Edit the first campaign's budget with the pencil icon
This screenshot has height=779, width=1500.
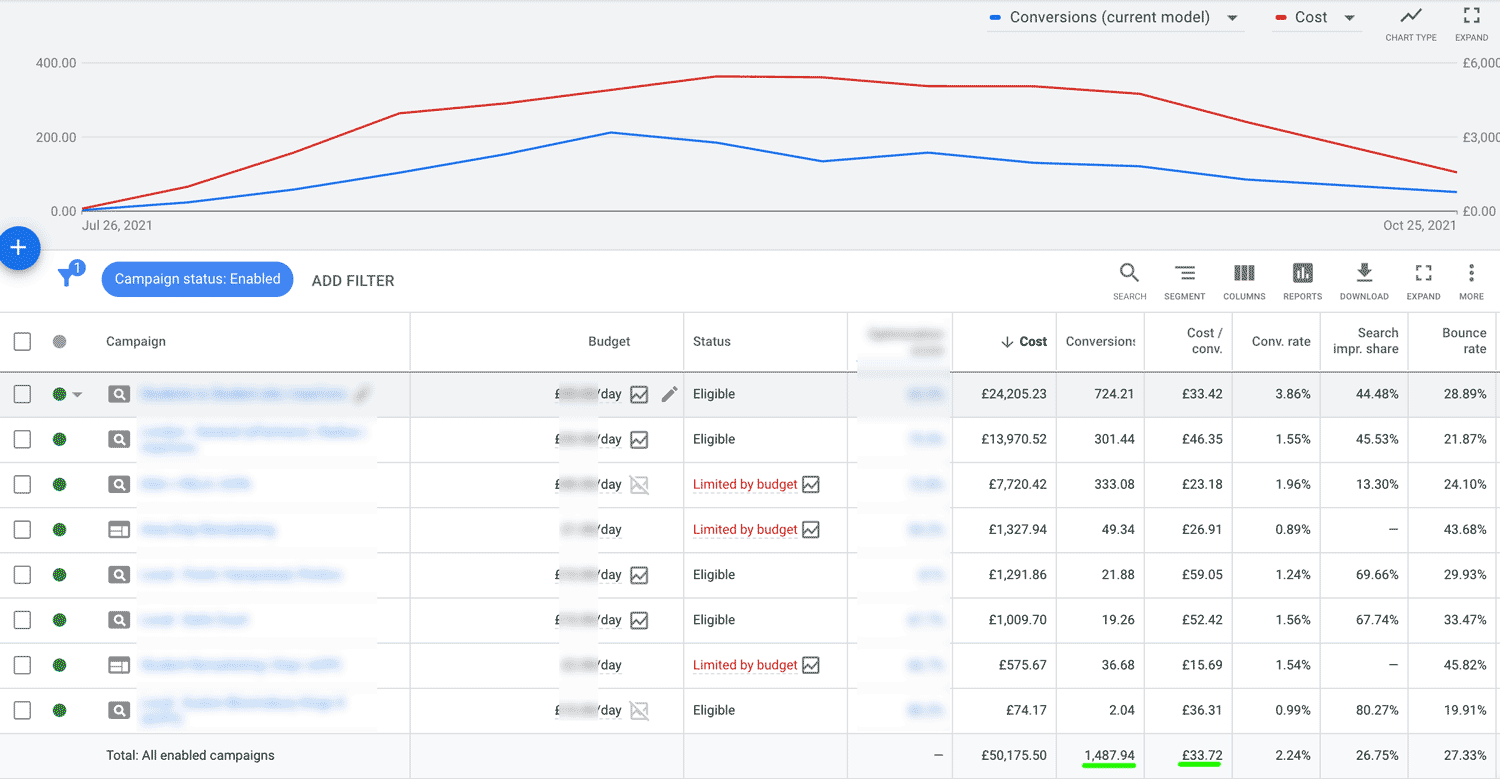tap(669, 394)
